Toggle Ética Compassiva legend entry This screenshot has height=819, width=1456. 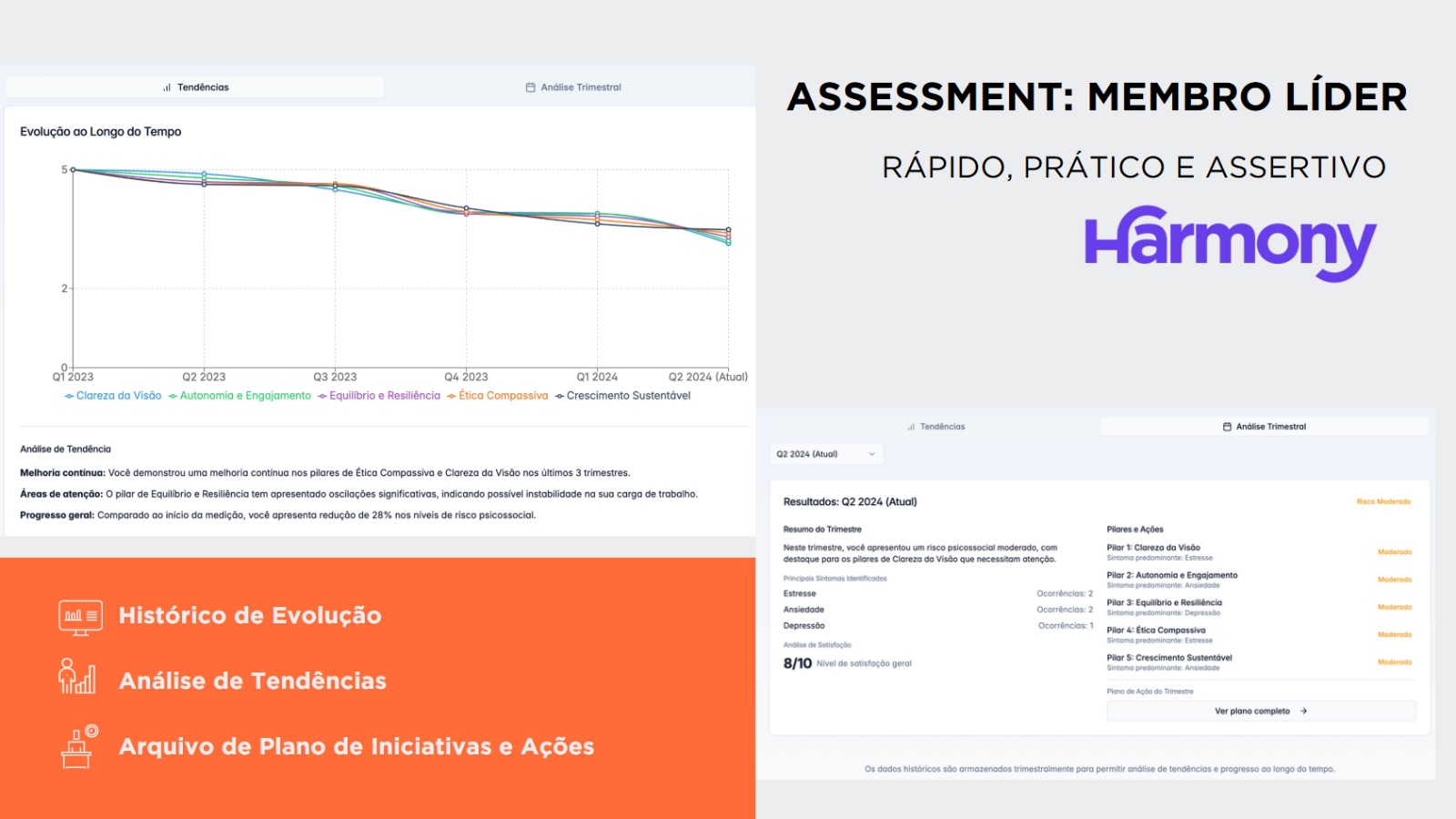click(x=497, y=396)
